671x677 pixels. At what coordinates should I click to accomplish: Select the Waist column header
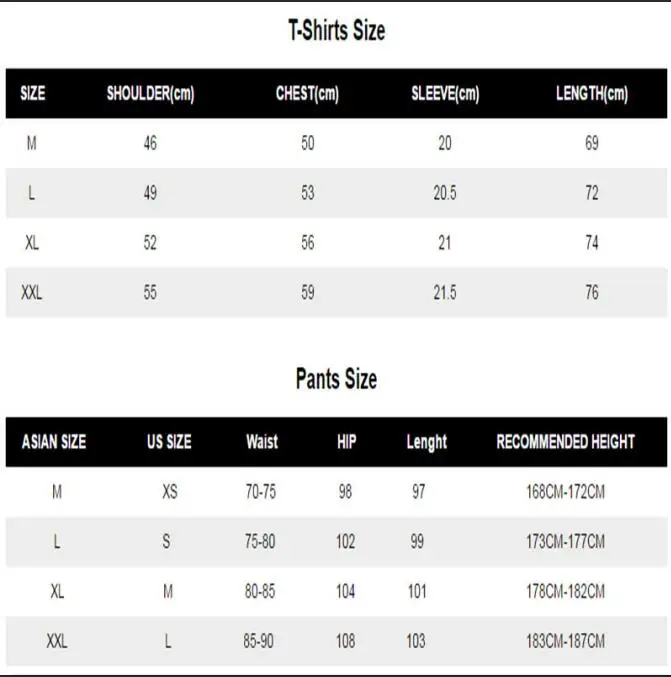point(262,442)
